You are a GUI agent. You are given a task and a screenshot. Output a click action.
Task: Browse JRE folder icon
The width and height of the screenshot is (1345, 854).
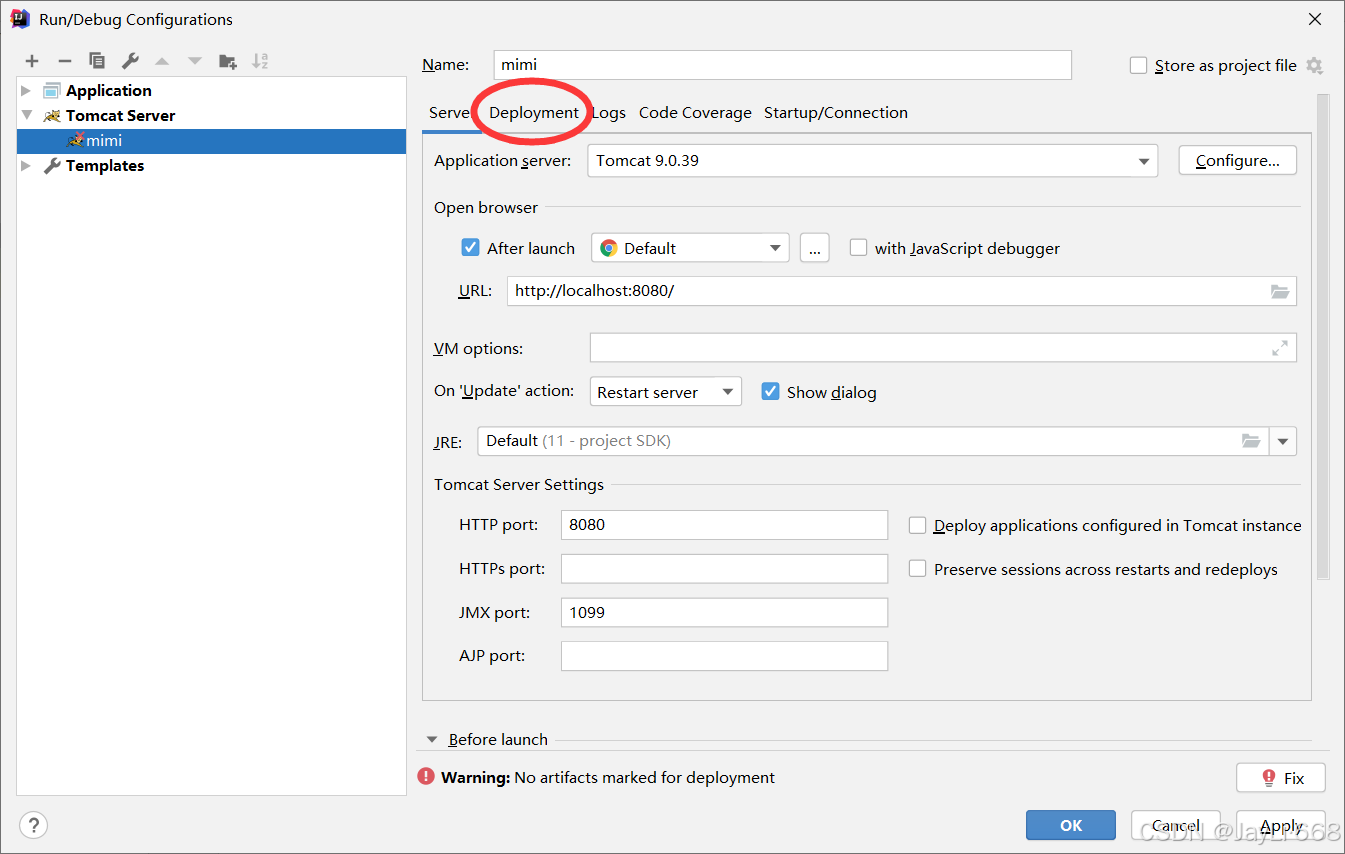click(x=1251, y=441)
